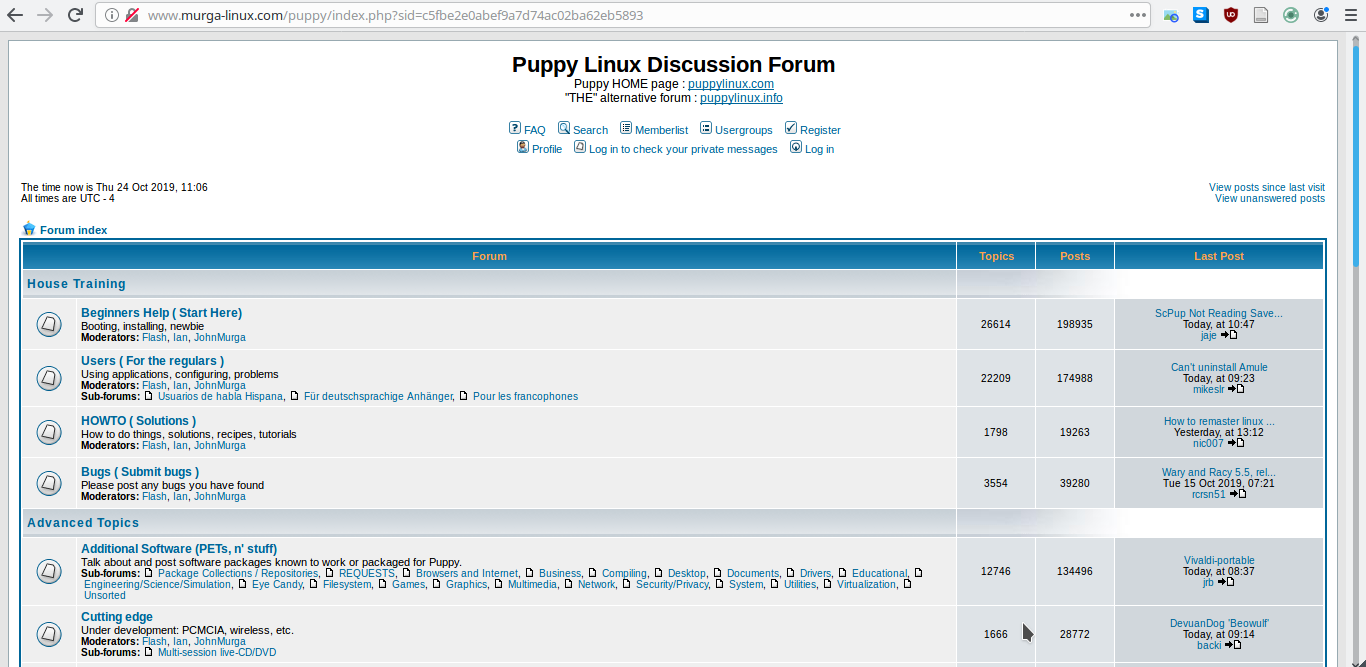The image size is (1366, 667).
Task: Open the uBlock Origin shield extension
Action: [x=1230, y=14]
